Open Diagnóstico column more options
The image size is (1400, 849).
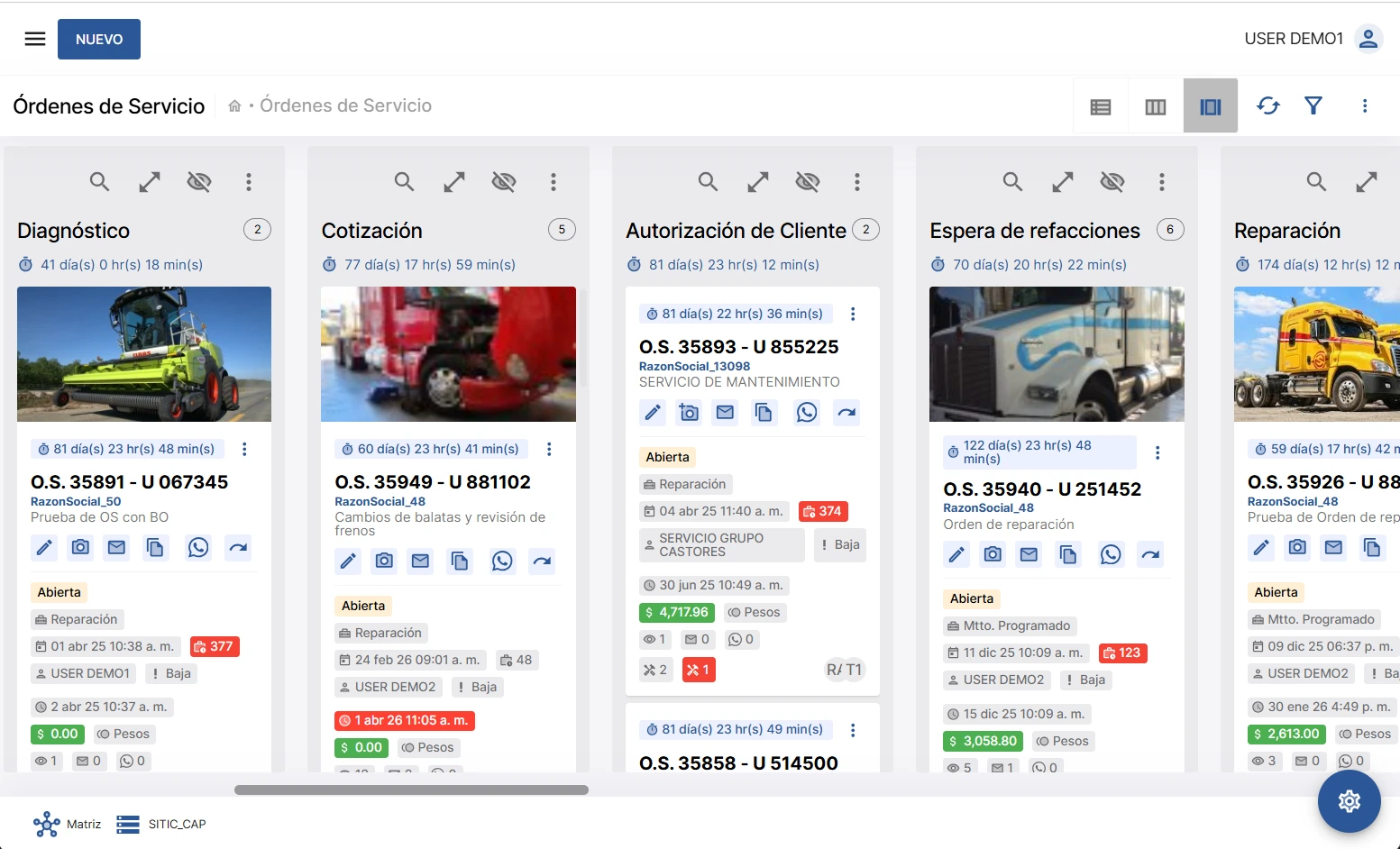(x=249, y=182)
